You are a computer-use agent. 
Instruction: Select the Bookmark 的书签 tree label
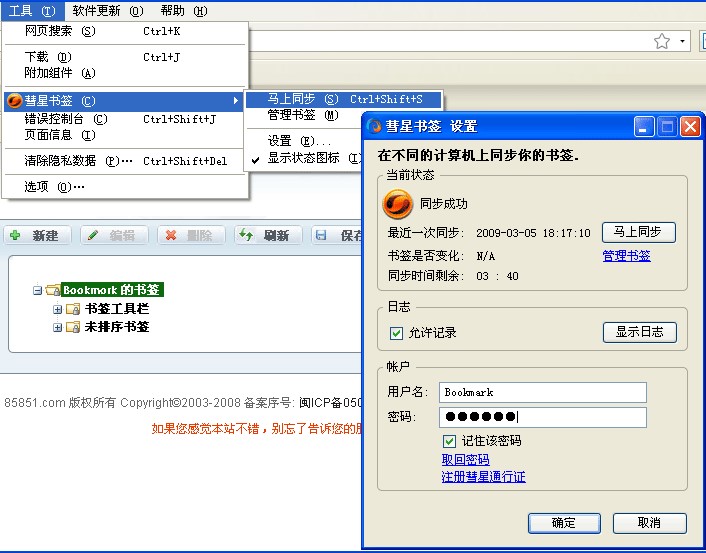pyautogui.click(x=112, y=290)
